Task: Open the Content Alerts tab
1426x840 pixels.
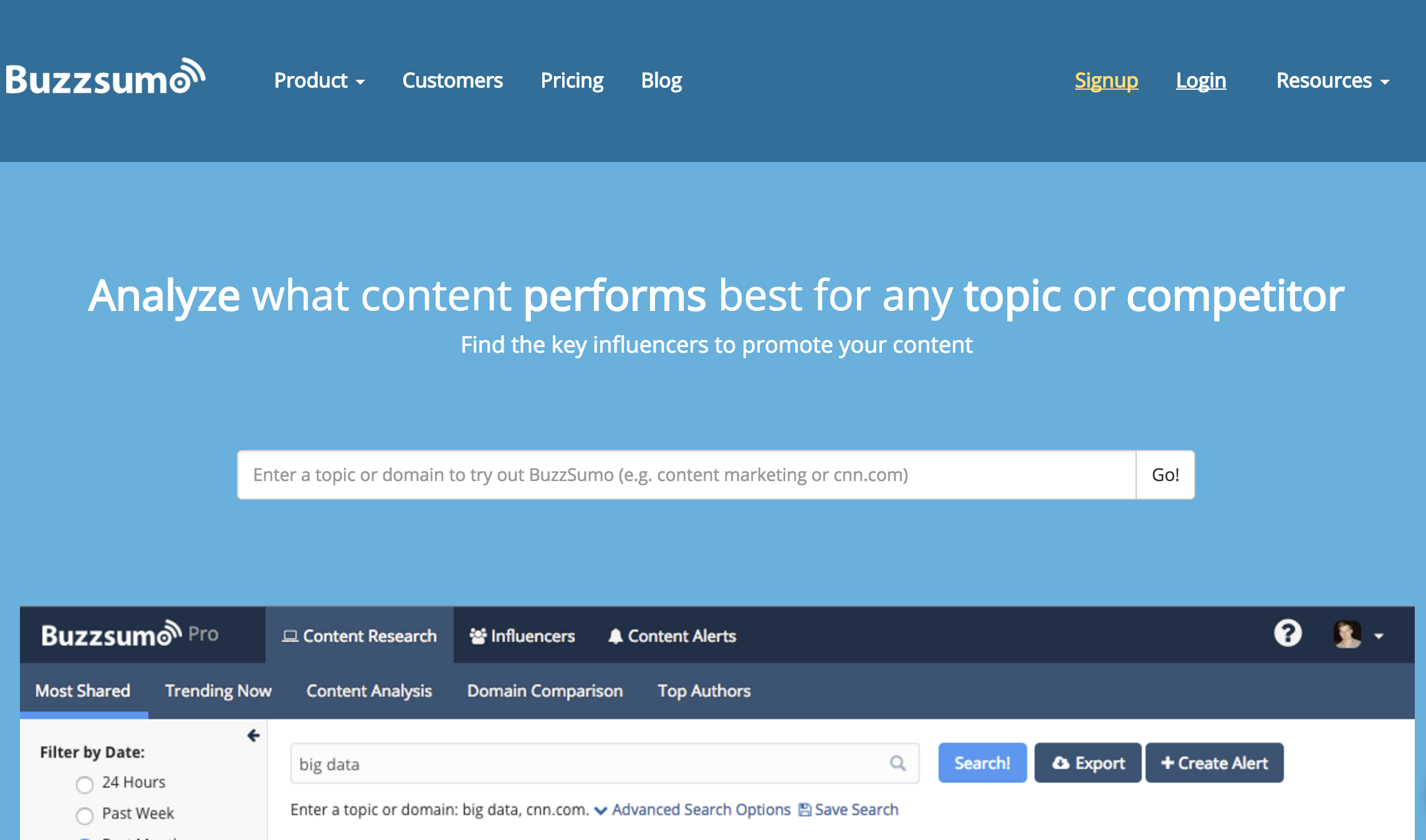Action: [672, 636]
